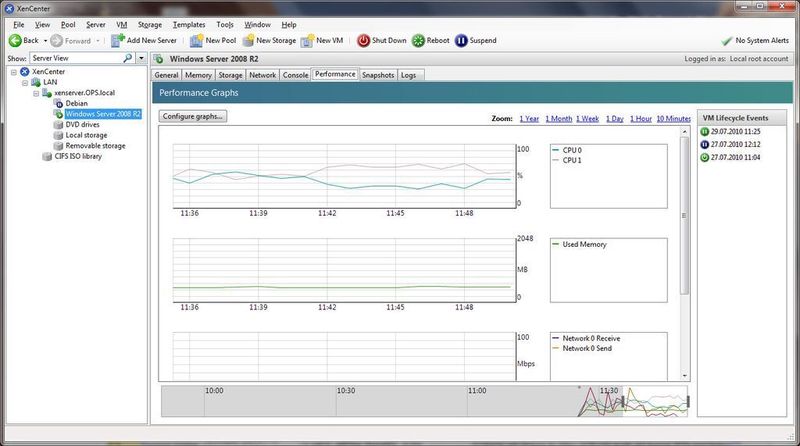Open the Pool menu

(68, 24)
